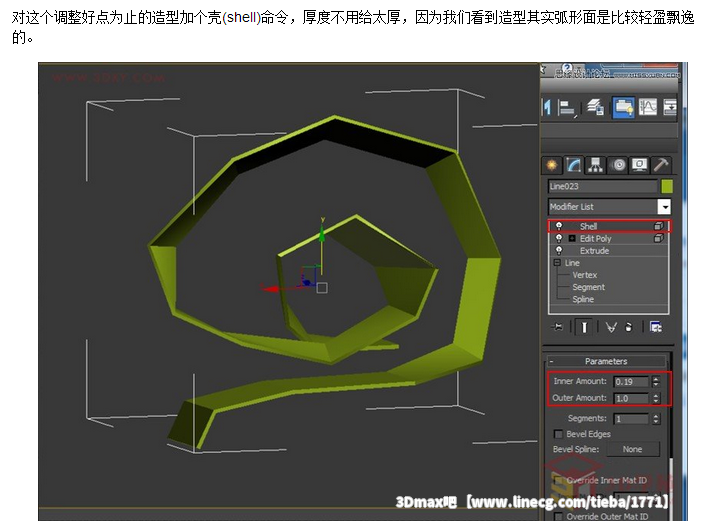Toggle the Extrude modifier lightbulb

click(x=559, y=250)
